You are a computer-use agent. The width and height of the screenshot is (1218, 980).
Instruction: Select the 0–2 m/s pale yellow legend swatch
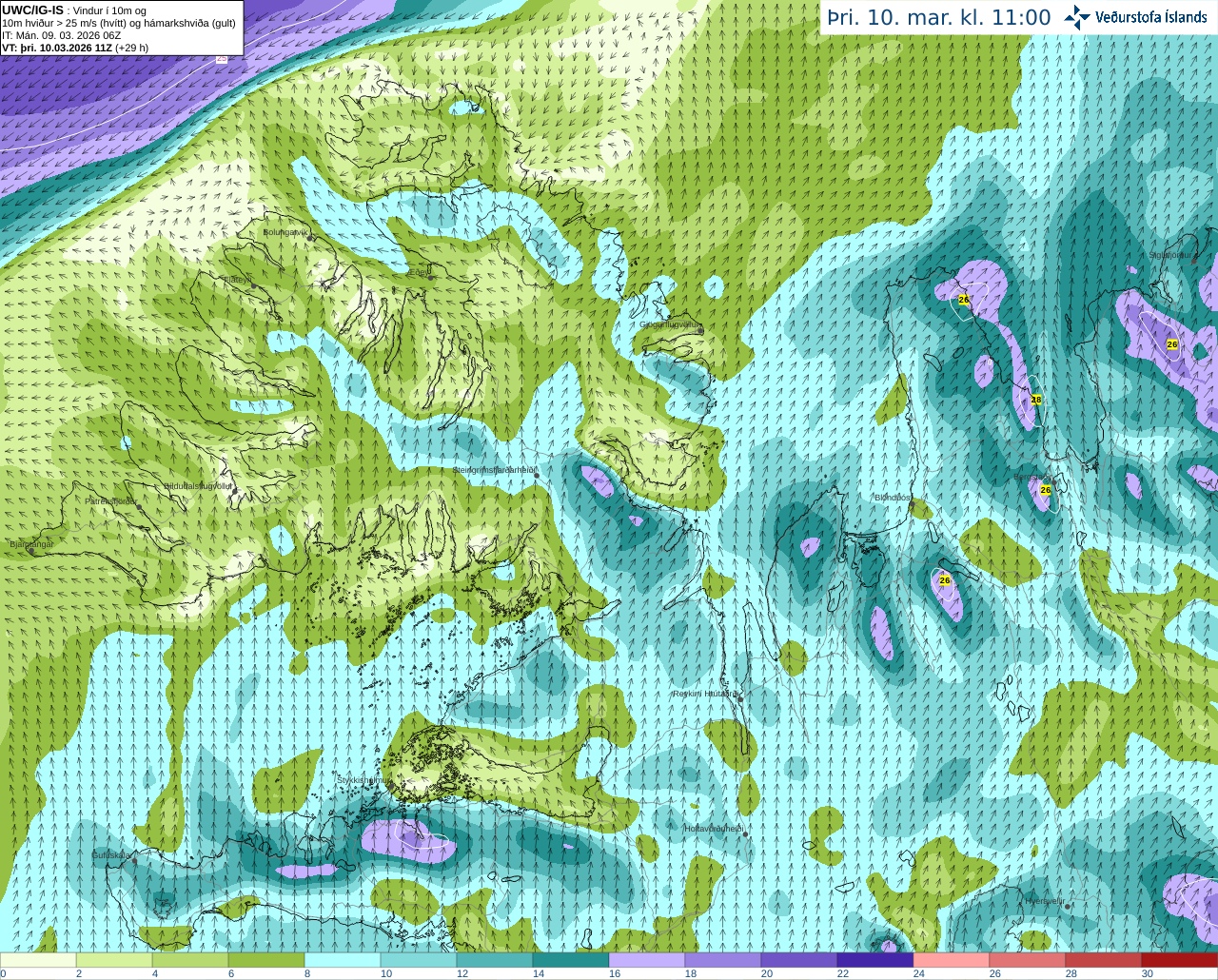38,960
